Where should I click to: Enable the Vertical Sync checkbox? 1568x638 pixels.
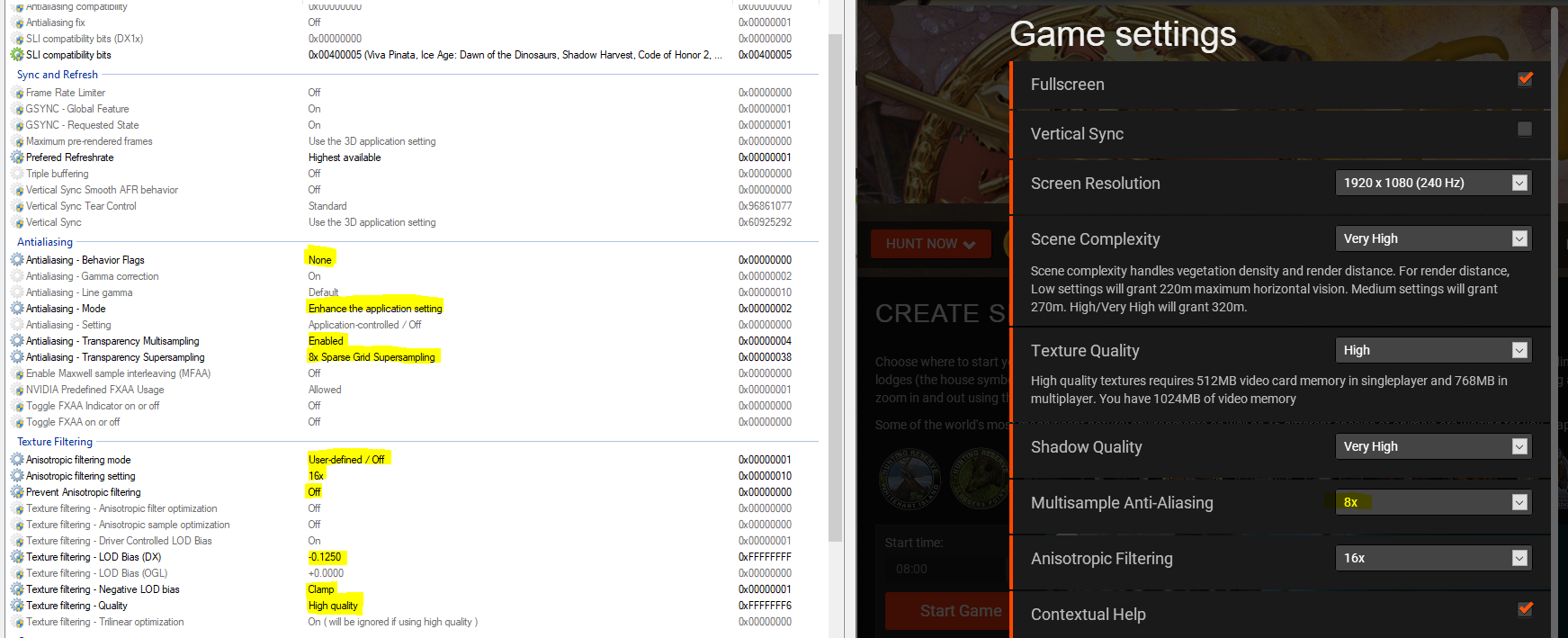tap(1525, 129)
